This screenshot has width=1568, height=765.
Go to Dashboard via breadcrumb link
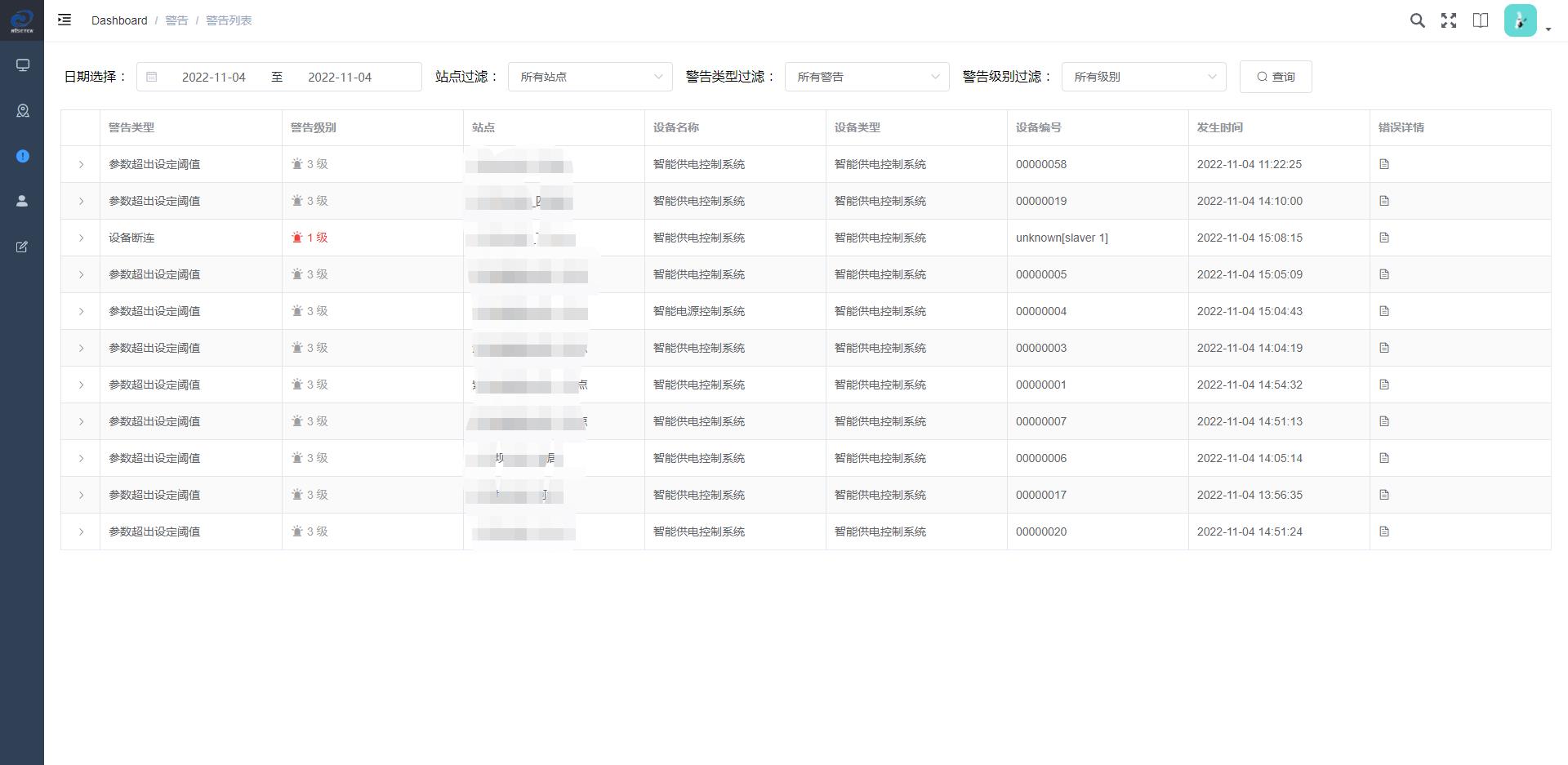pos(119,20)
